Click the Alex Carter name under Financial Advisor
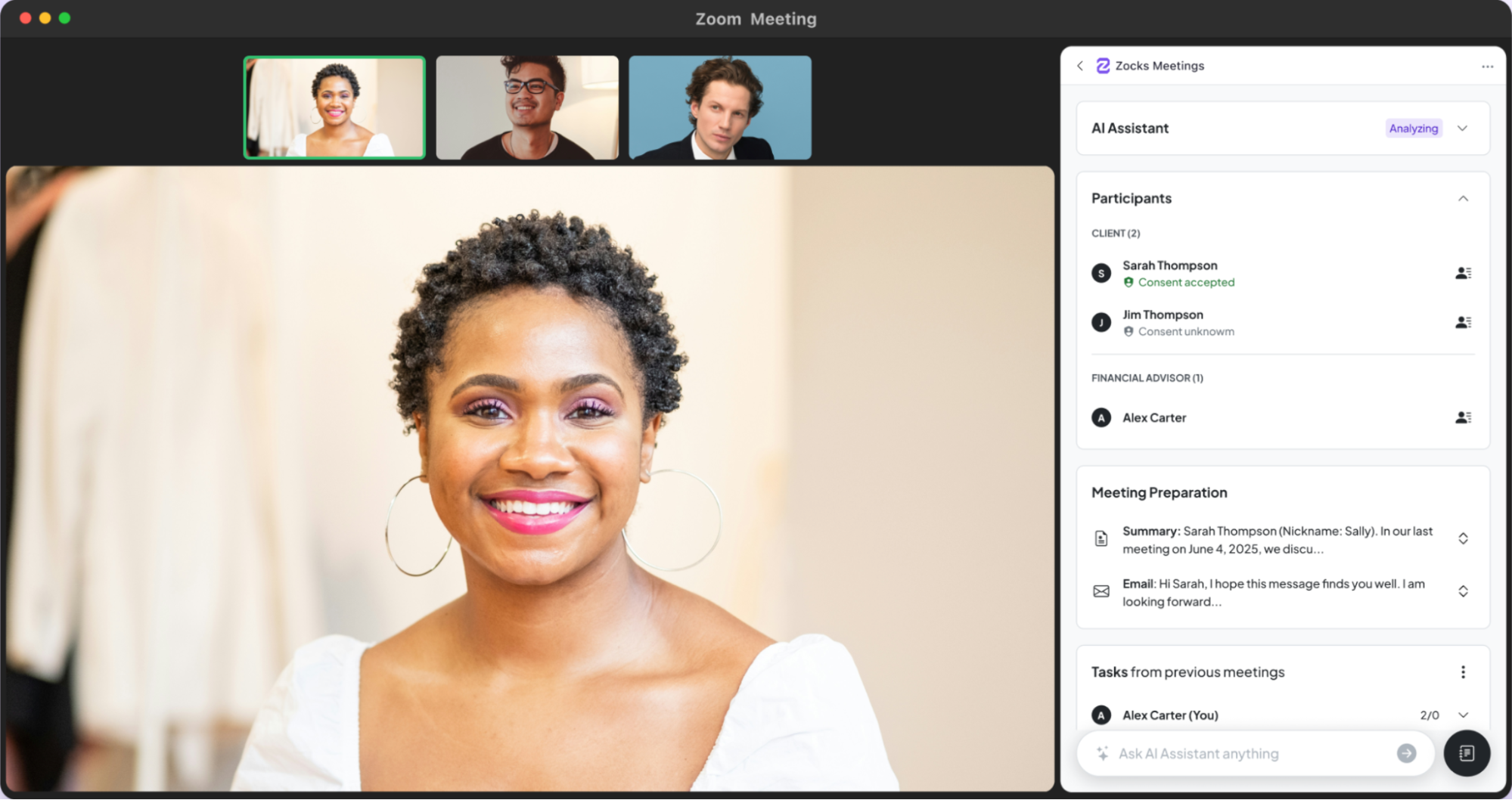 pos(1154,417)
